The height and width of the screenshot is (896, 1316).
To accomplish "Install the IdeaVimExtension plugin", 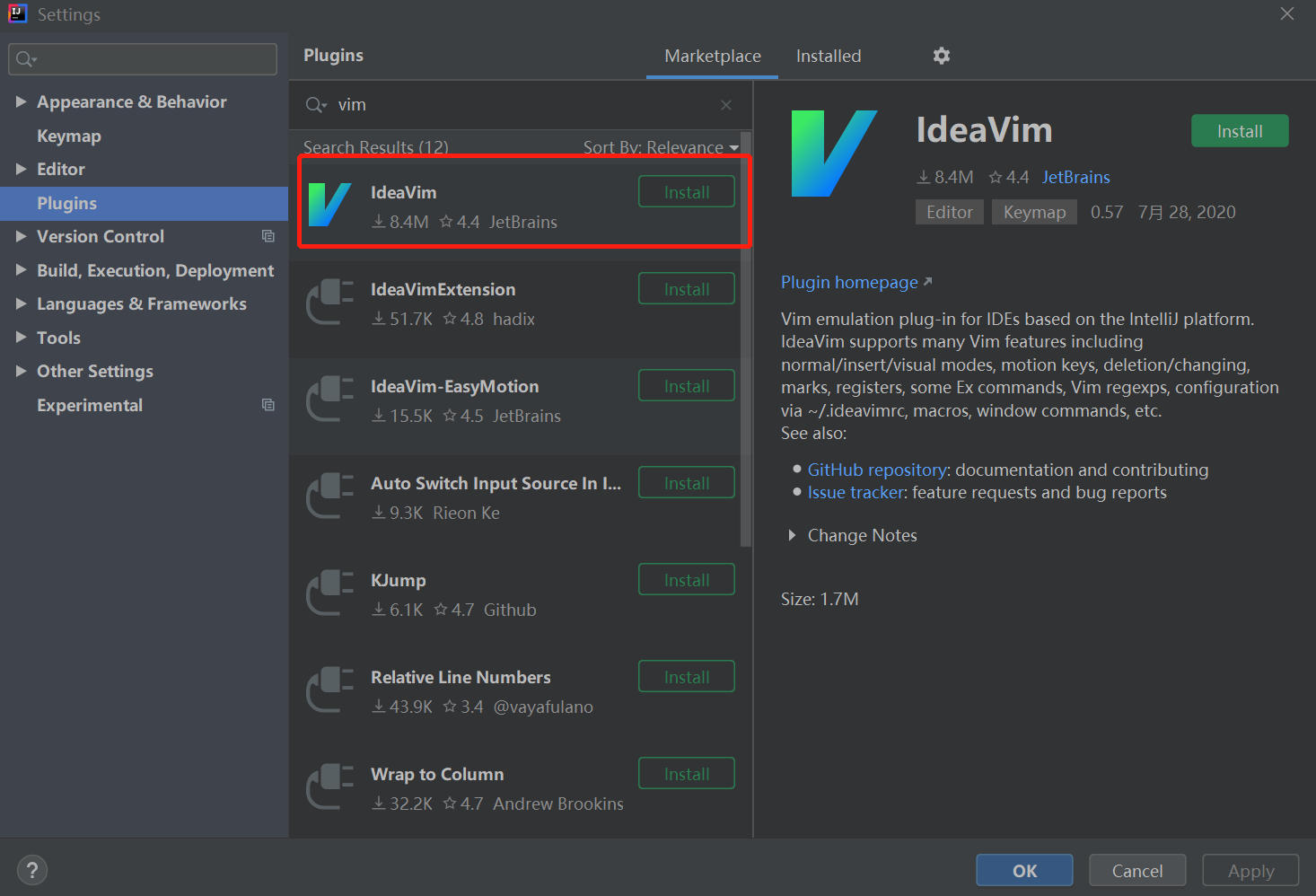I will tap(687, 289).
